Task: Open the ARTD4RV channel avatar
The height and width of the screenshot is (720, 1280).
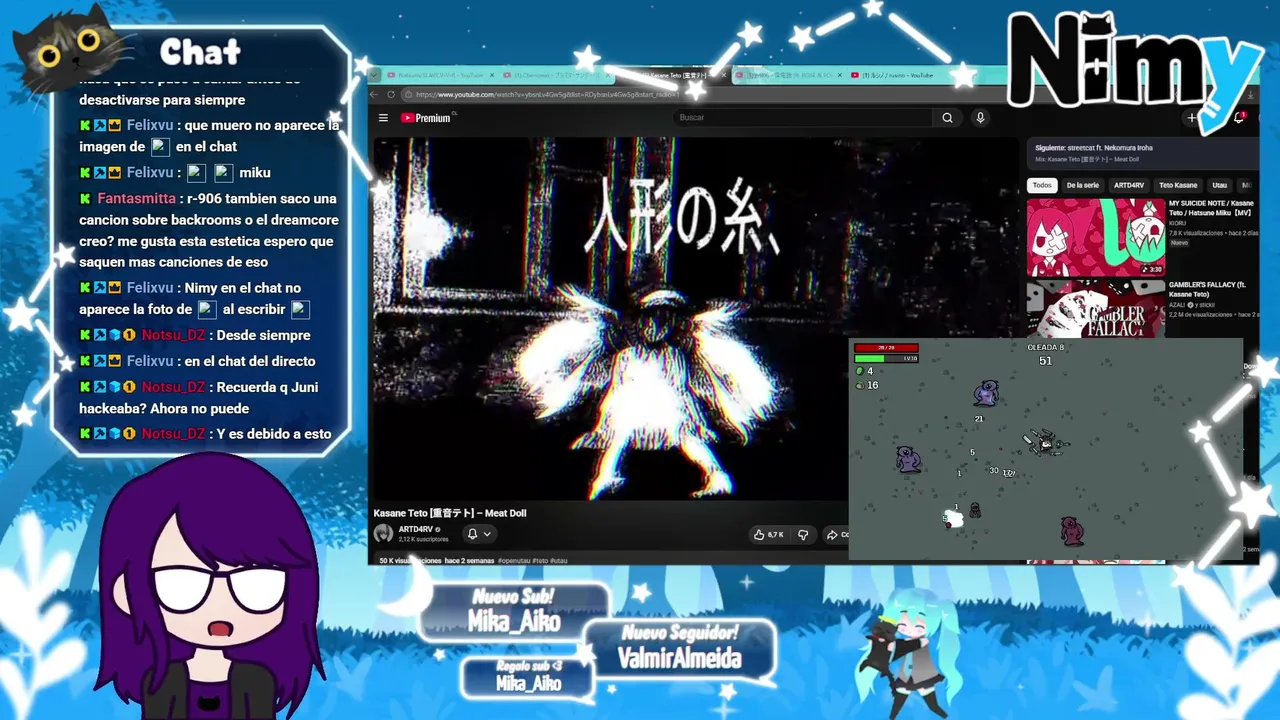Action: 383,533
